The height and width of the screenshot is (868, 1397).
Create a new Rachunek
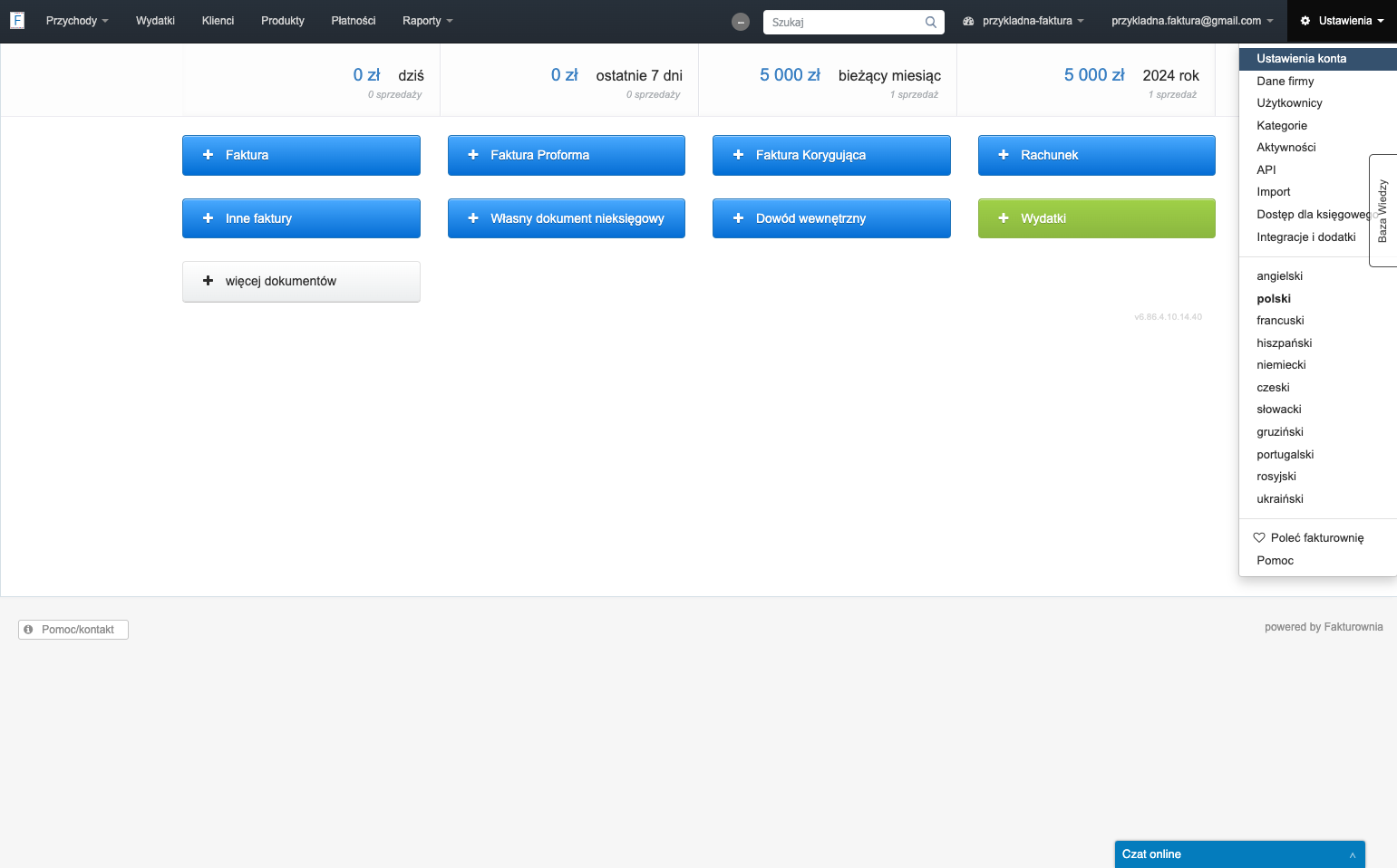[1097, 155]
